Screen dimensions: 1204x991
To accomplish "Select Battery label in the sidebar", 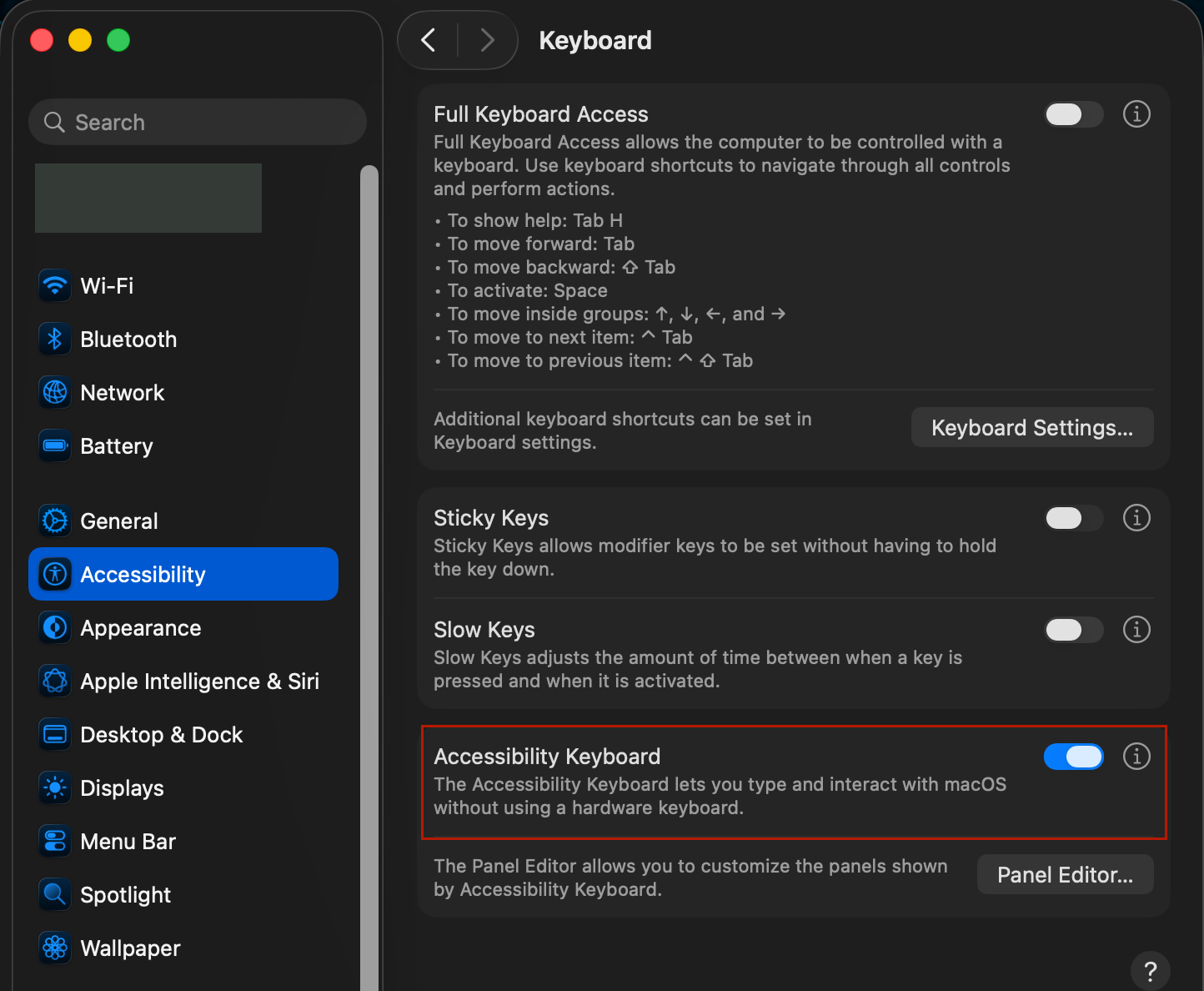I will pyautogui.click(x=117, y=446).
